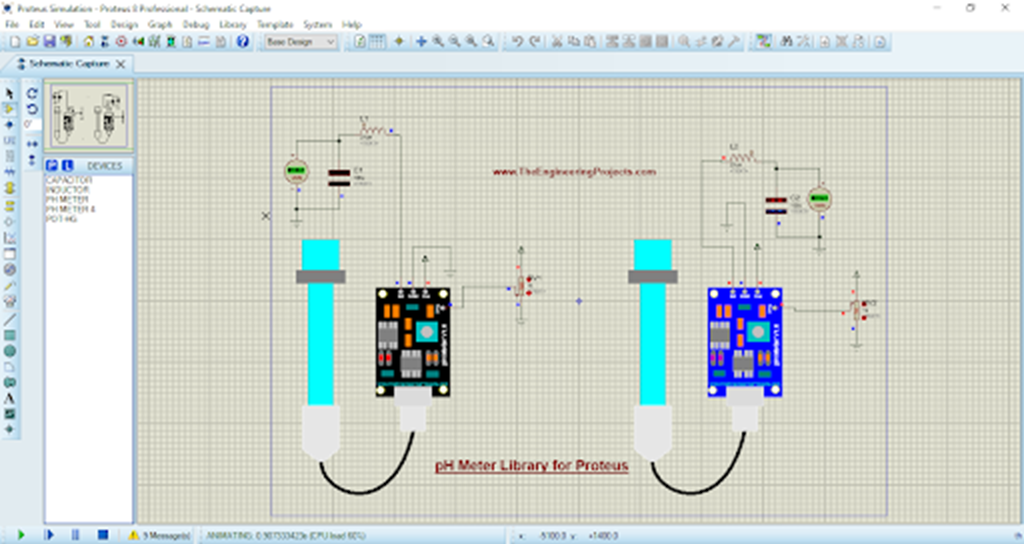1024x544 pixels.
Task: Open the Template menu
Action: [x=275, y=24]
